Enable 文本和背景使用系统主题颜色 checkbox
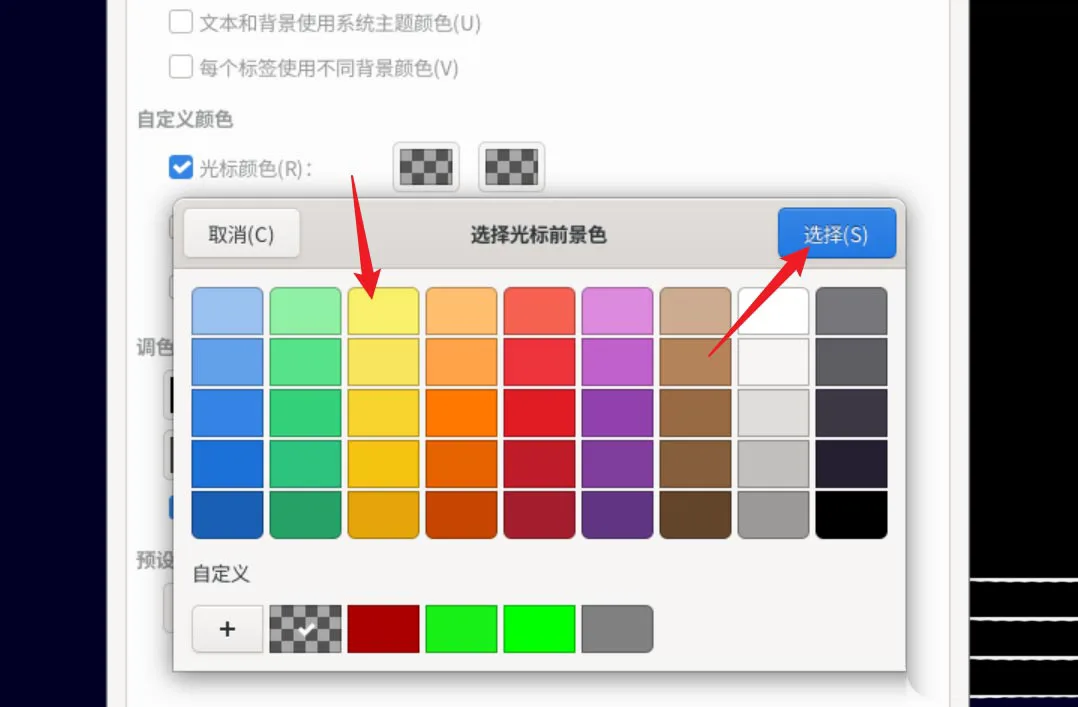 (180, 21)
